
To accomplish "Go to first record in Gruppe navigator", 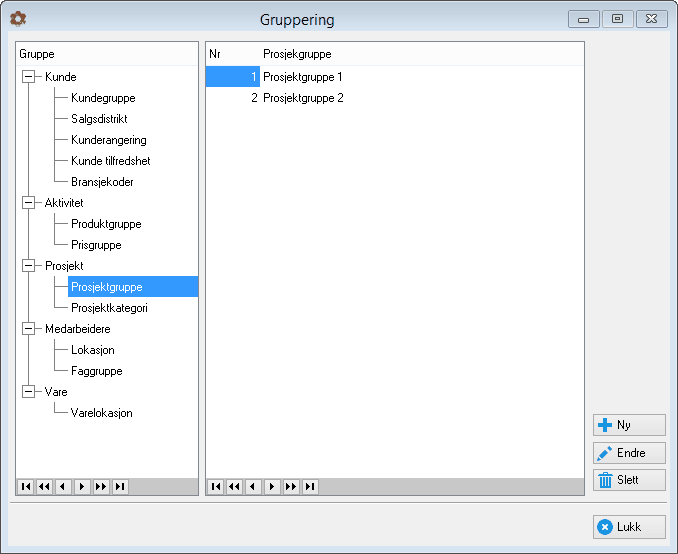I will (x=26, y=487).
